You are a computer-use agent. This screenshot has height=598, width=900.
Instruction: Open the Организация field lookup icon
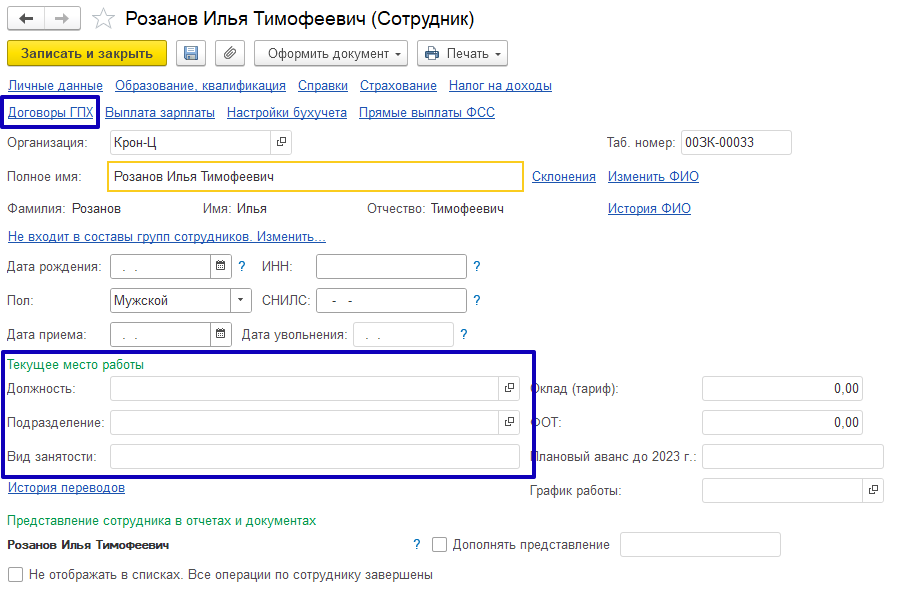[x=281, y=143]
